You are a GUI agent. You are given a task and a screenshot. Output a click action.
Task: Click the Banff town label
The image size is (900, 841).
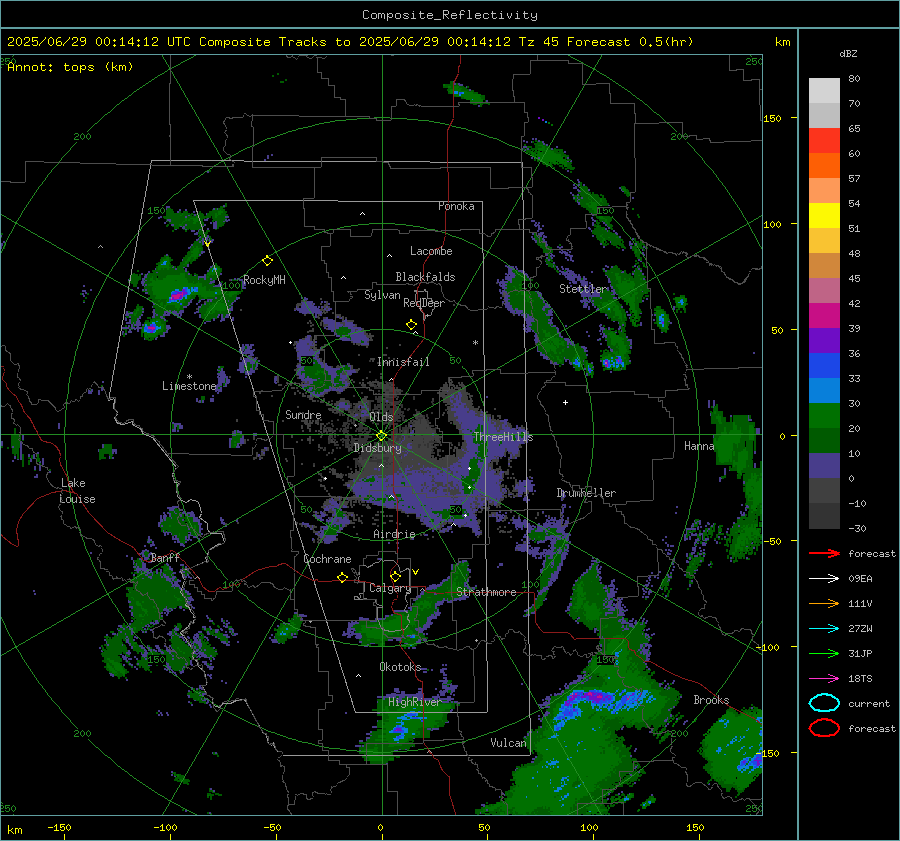pyautogui.click(x=165, y=557)
